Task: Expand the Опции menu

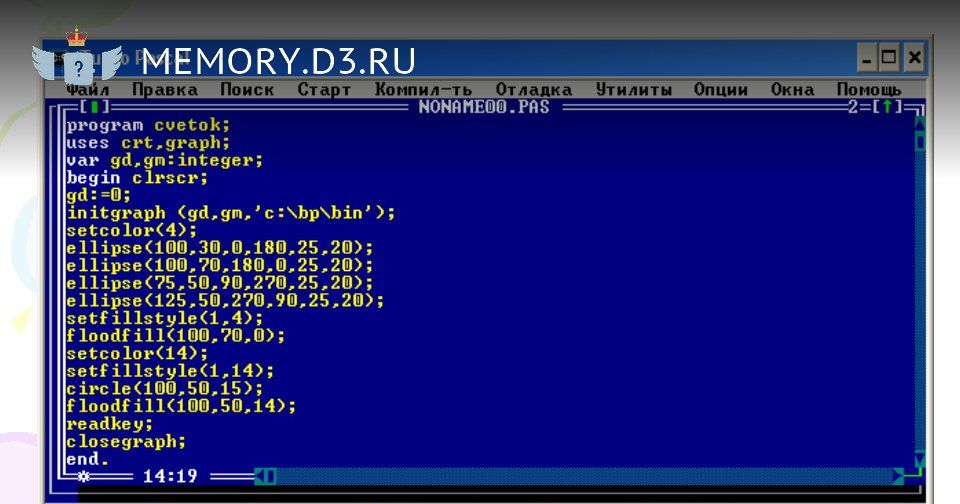Action: (x=720, y=90)
